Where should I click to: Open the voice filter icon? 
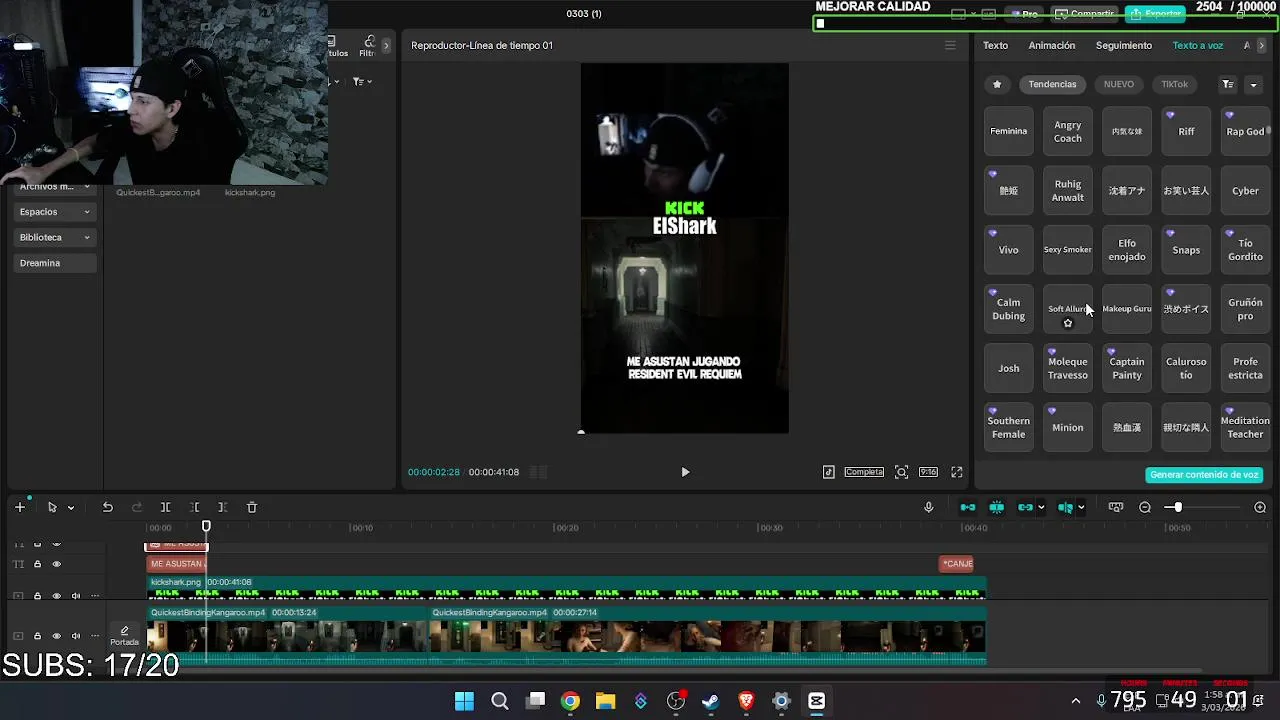click(x=1227, y=84)
